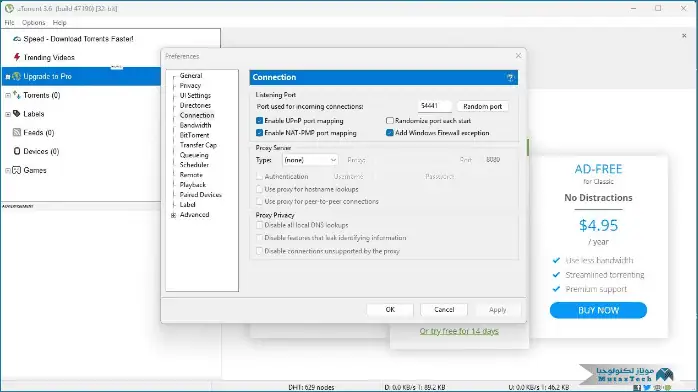Expand the Torrents sidebar node

(x=8, y=95)
